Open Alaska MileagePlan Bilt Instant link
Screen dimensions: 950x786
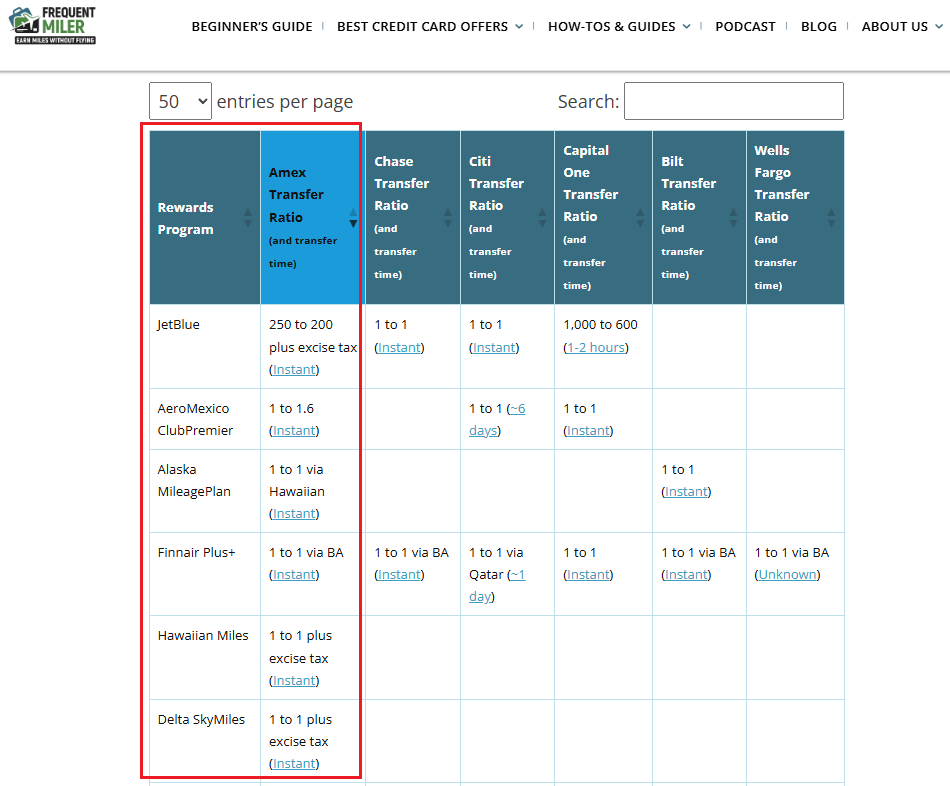(686, 491)
